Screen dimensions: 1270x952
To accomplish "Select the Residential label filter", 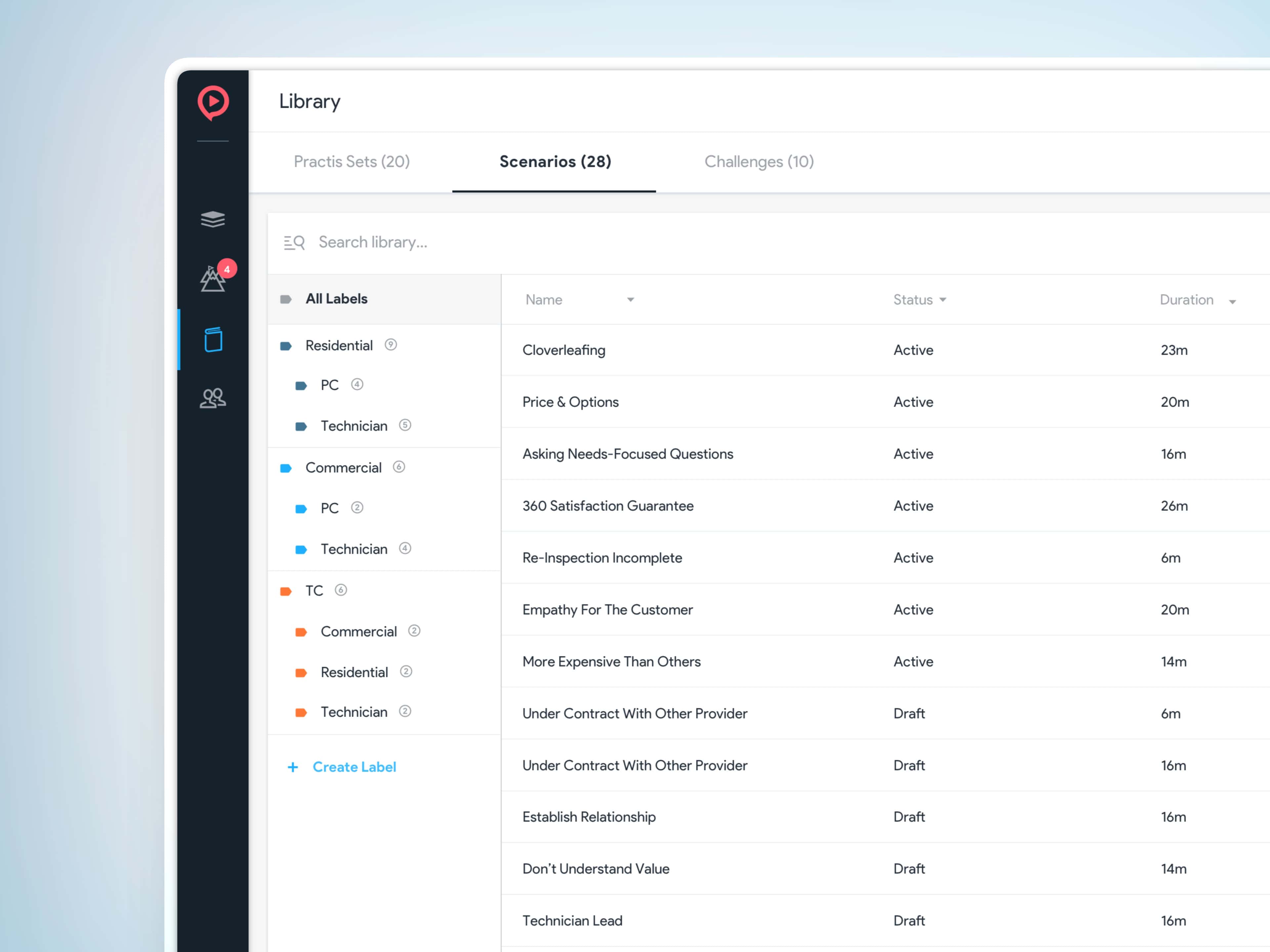I will click(339, 345).
